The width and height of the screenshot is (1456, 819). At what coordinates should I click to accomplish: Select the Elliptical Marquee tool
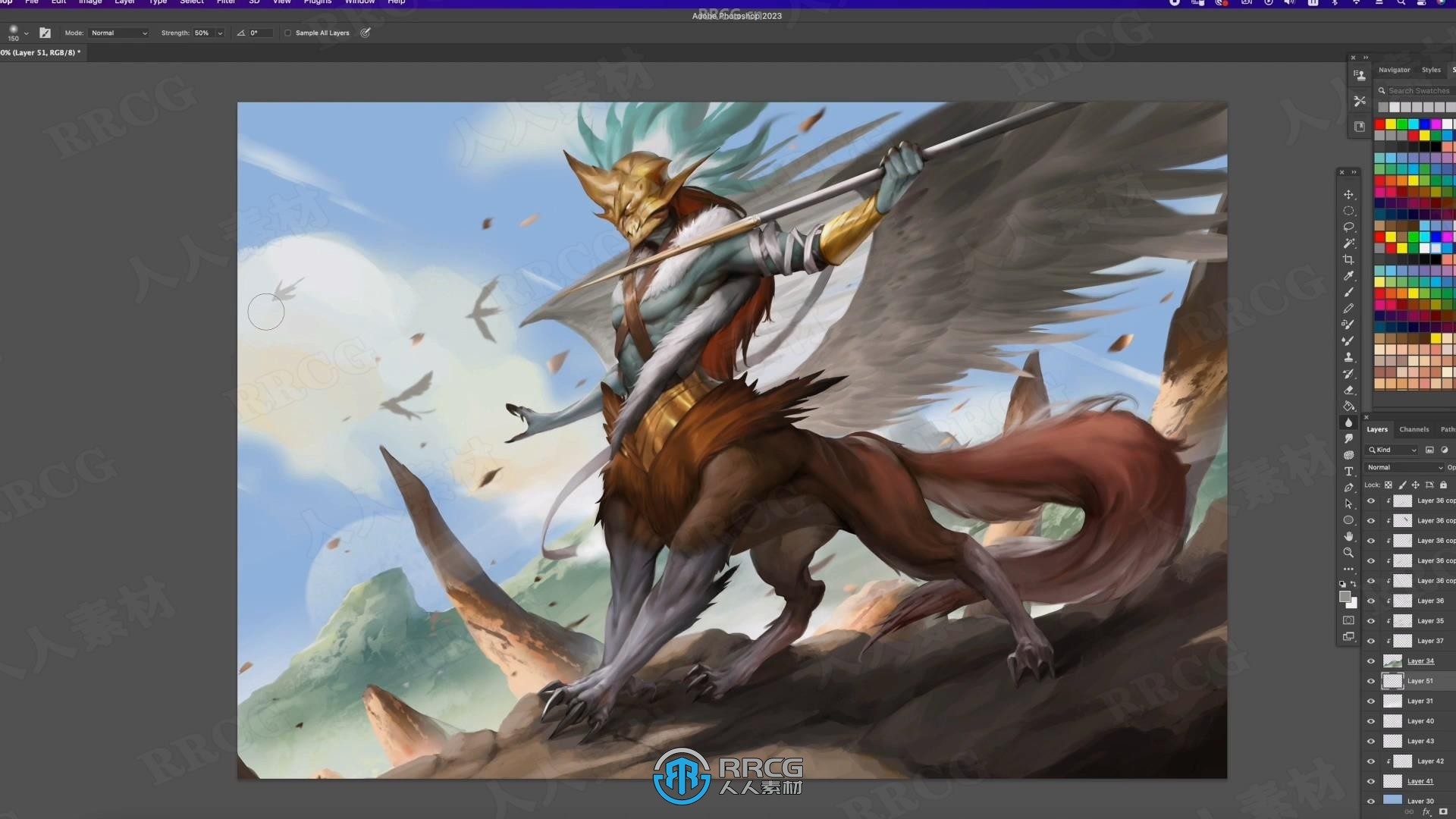(x=1348, y=211)
